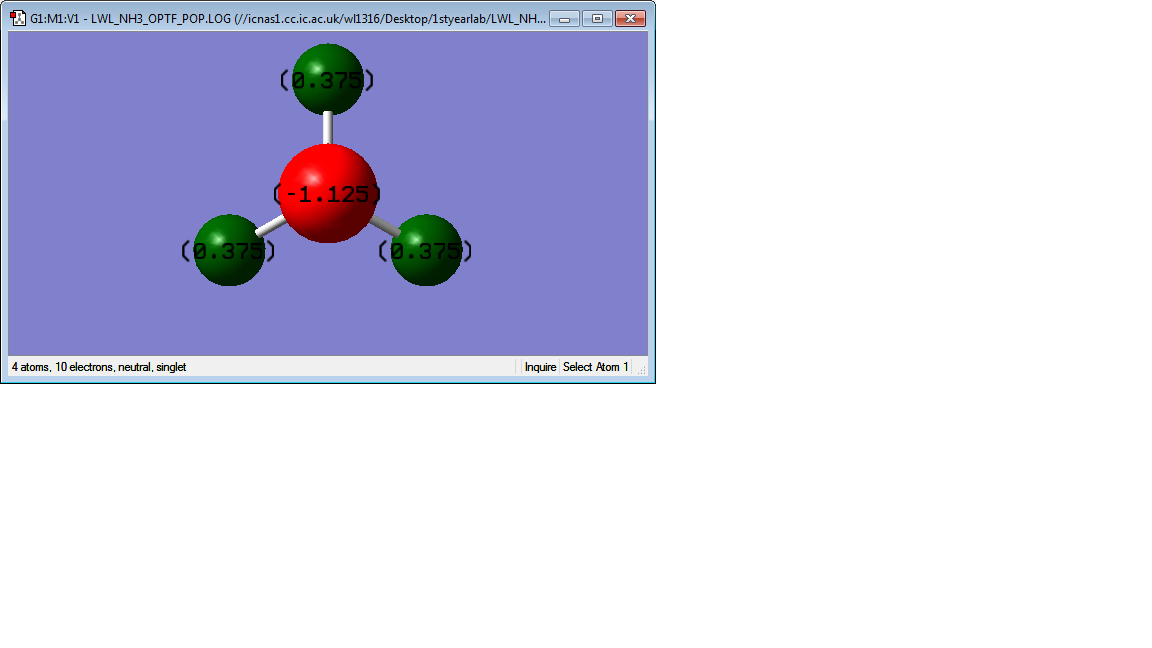Click the status bar resize grip
Viewport: 1152px width, 648px height.
[641, 370]
